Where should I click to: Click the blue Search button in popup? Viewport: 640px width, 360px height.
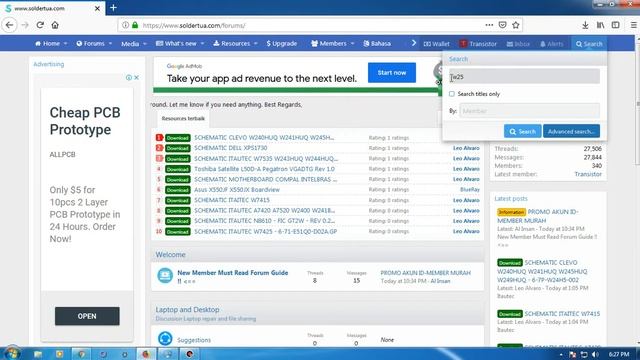tap(522, 131)
